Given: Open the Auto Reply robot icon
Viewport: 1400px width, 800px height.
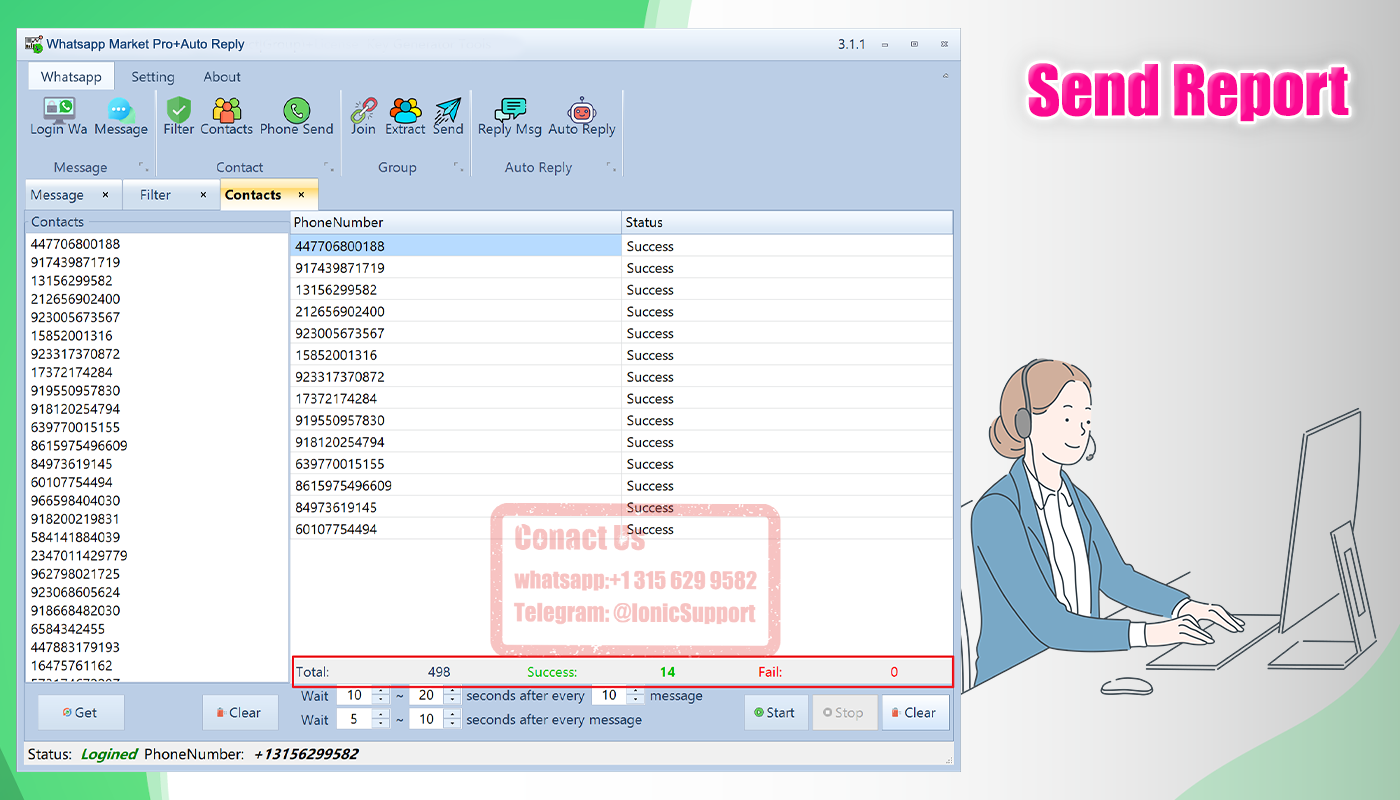Looking at the screenshot, I should pyautogui.click(x=582, y=117).
